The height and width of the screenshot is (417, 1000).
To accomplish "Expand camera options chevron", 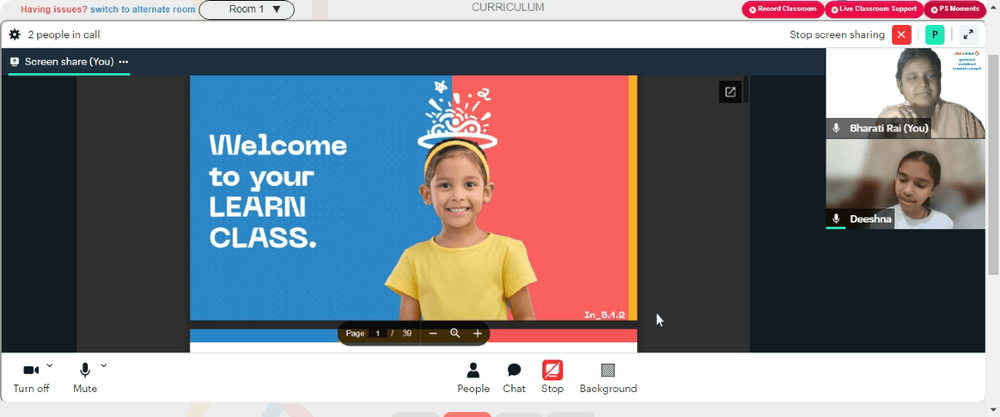I will [x=50, y=366].
